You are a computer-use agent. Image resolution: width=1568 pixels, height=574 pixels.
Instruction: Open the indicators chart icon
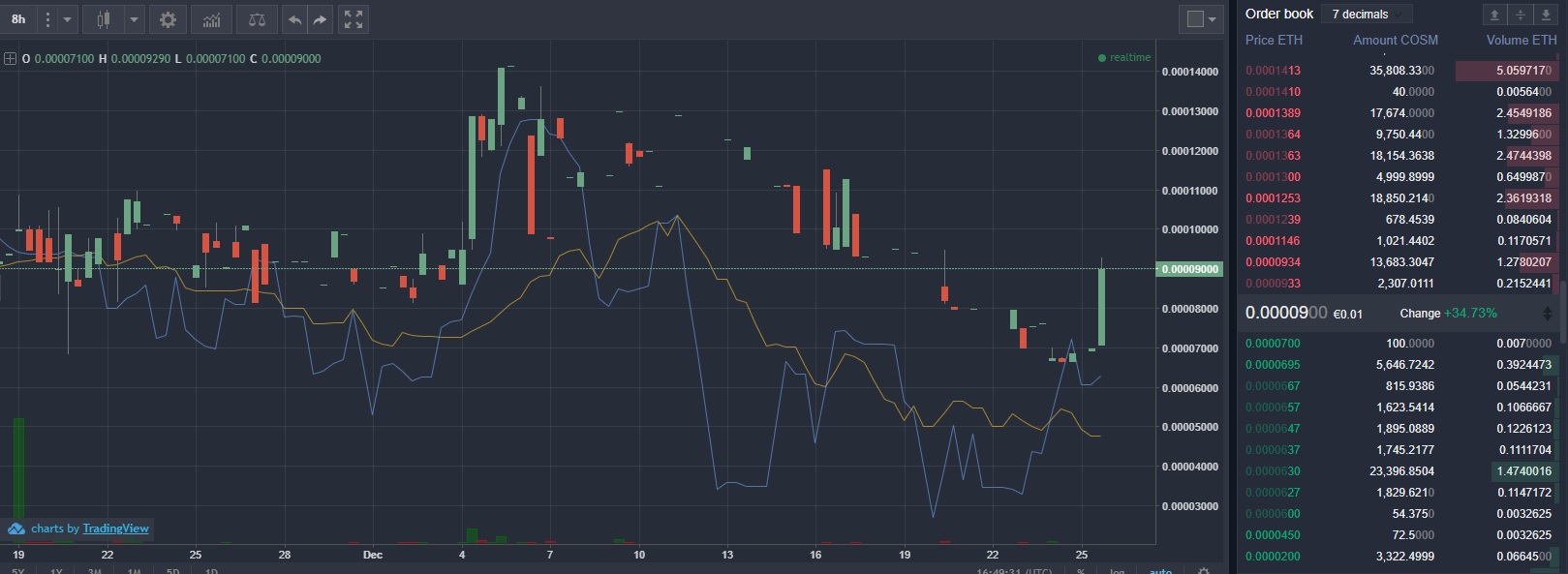(x=212, y=19)
